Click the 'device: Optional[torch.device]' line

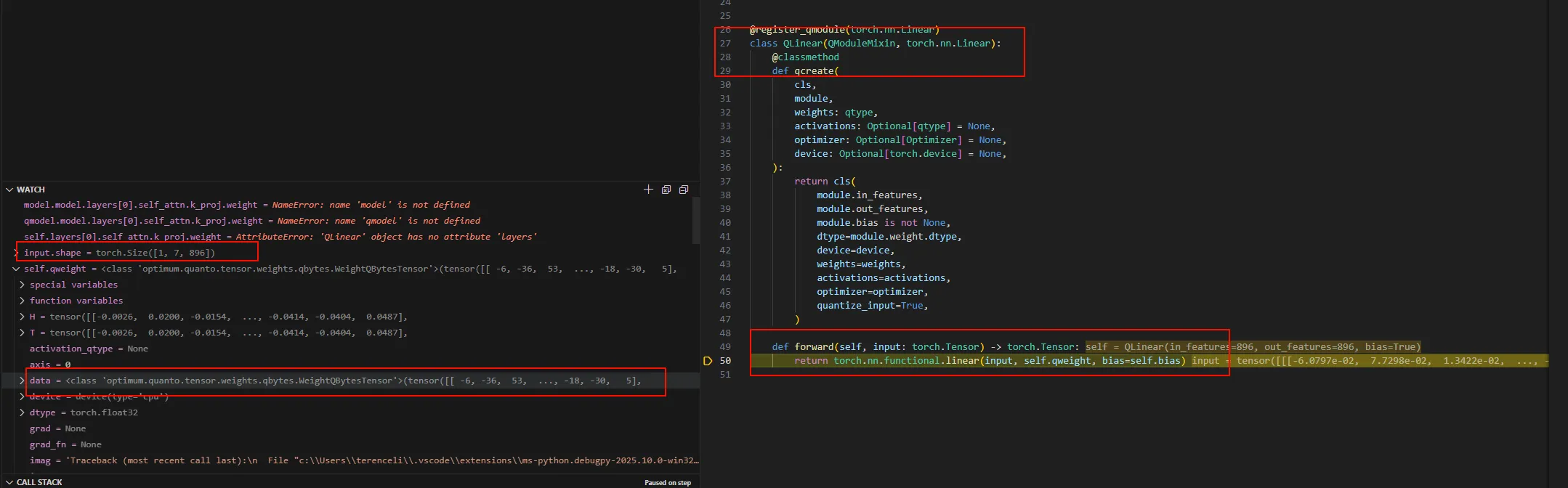pyautogui.click(x=900, y=154)
